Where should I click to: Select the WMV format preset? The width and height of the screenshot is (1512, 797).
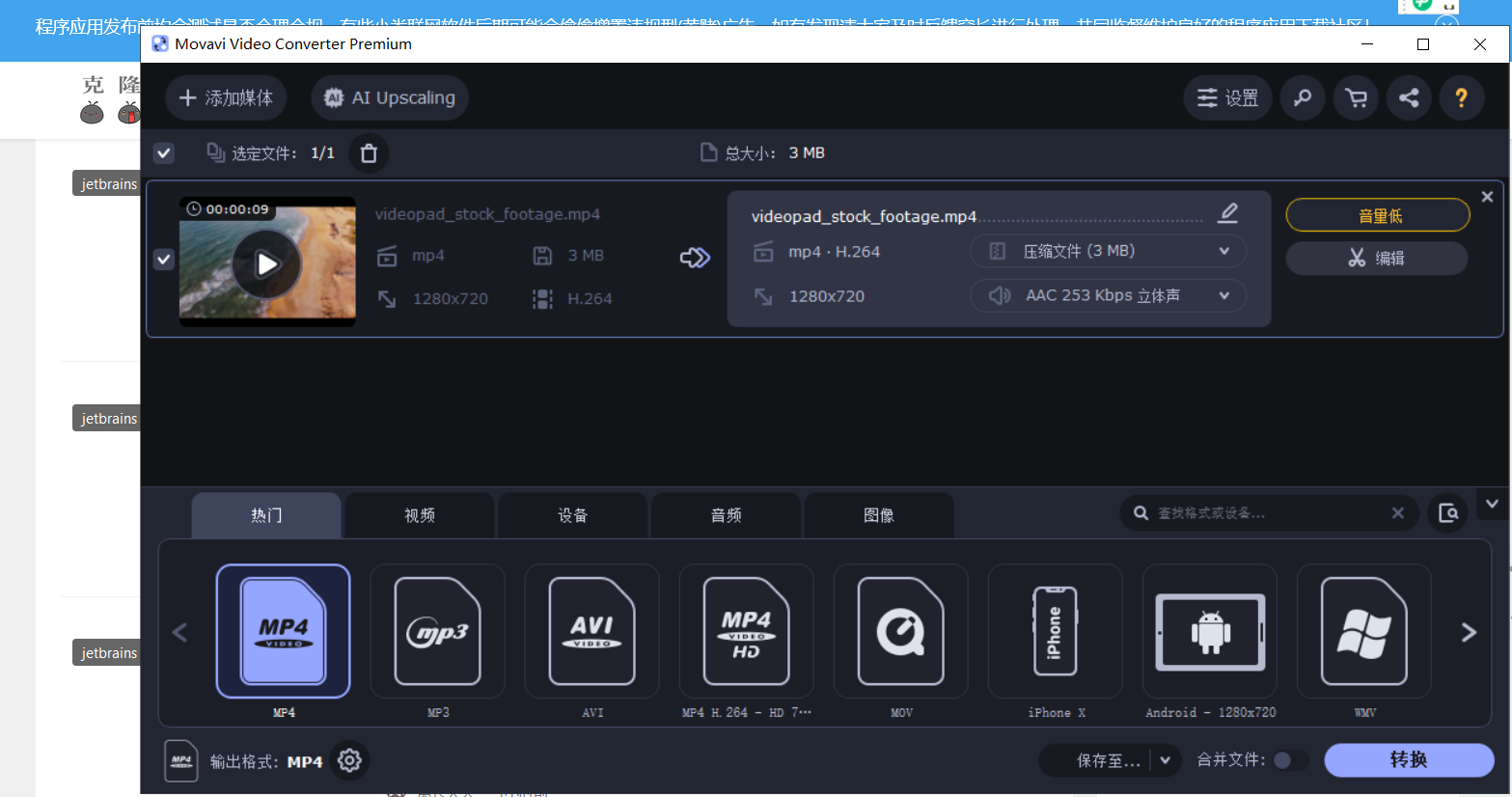(1363, 631)
